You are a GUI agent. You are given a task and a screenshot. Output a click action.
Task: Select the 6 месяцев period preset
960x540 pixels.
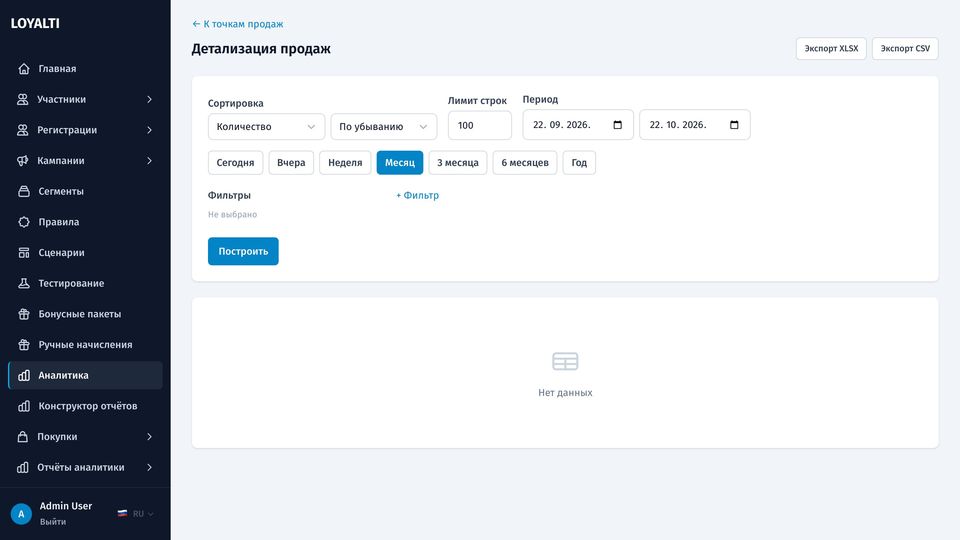(x=525, y=163)
